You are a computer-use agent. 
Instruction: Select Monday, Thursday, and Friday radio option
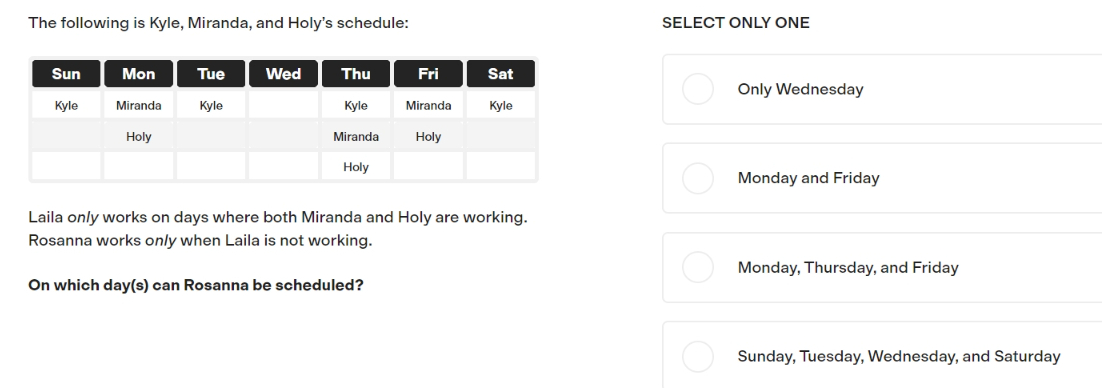(x=698, y=267)
